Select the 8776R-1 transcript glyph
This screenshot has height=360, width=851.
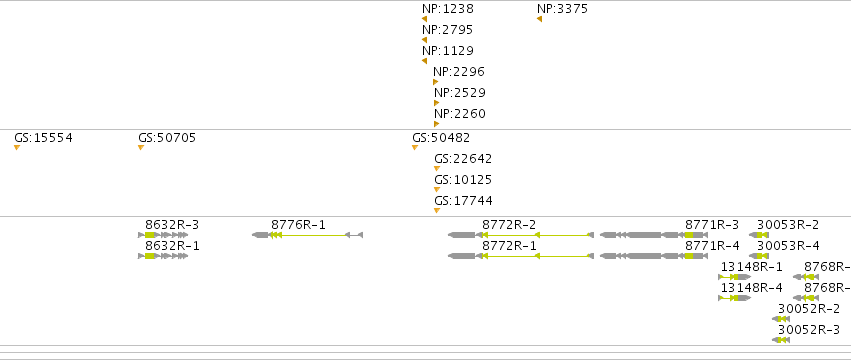(307, 235)
